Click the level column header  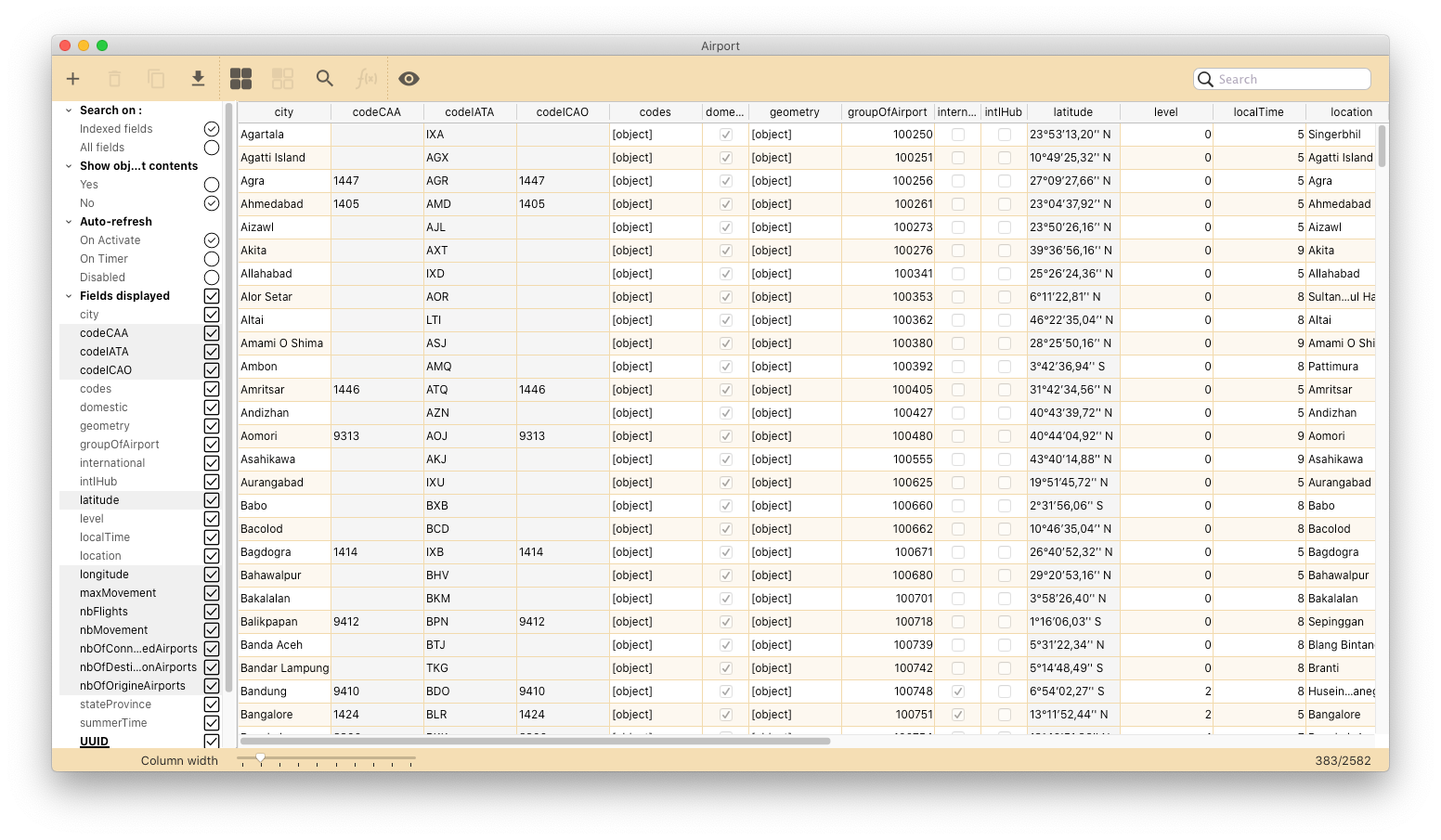(1166, 112)
